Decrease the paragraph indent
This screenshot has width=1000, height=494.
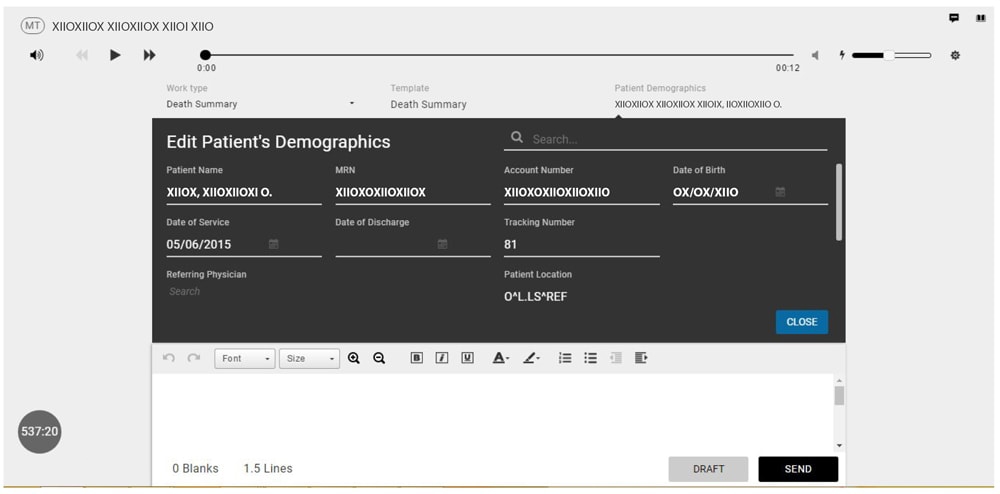pos(615,358)
